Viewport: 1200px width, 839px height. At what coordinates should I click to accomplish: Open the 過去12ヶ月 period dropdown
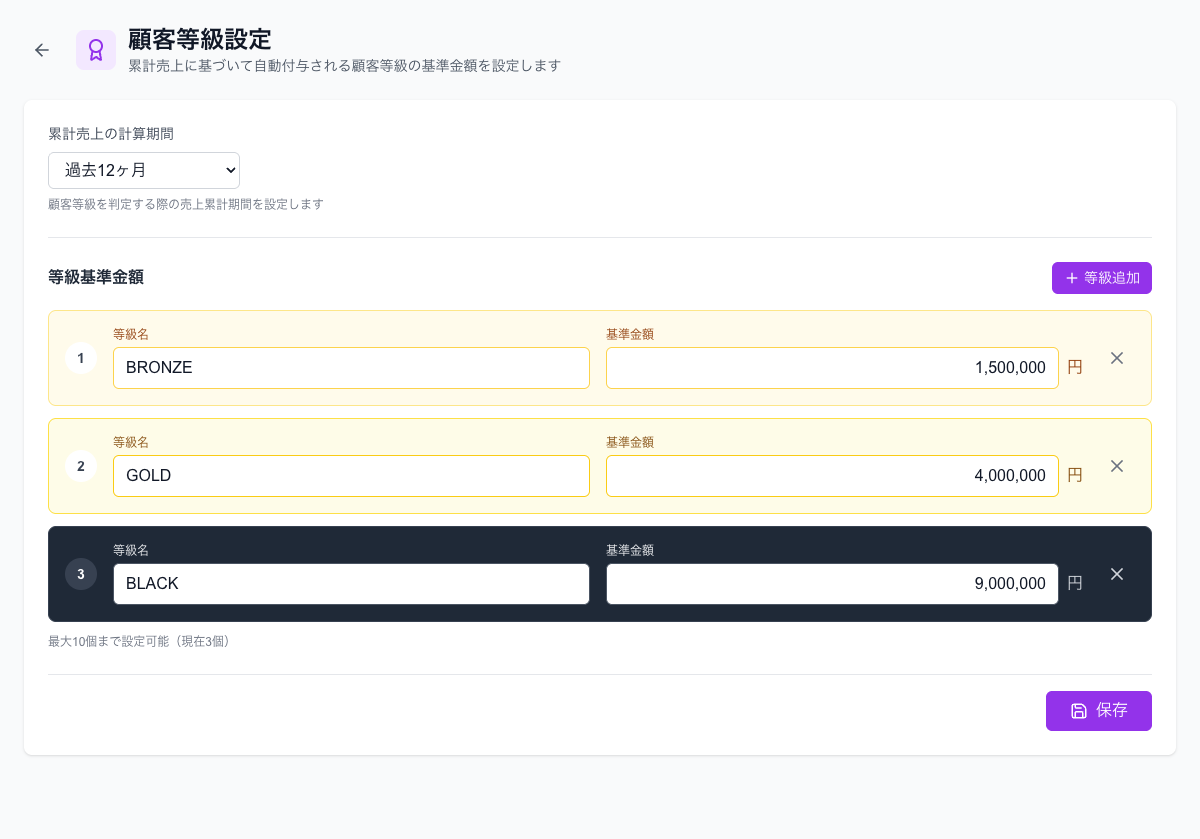(144, 170)
